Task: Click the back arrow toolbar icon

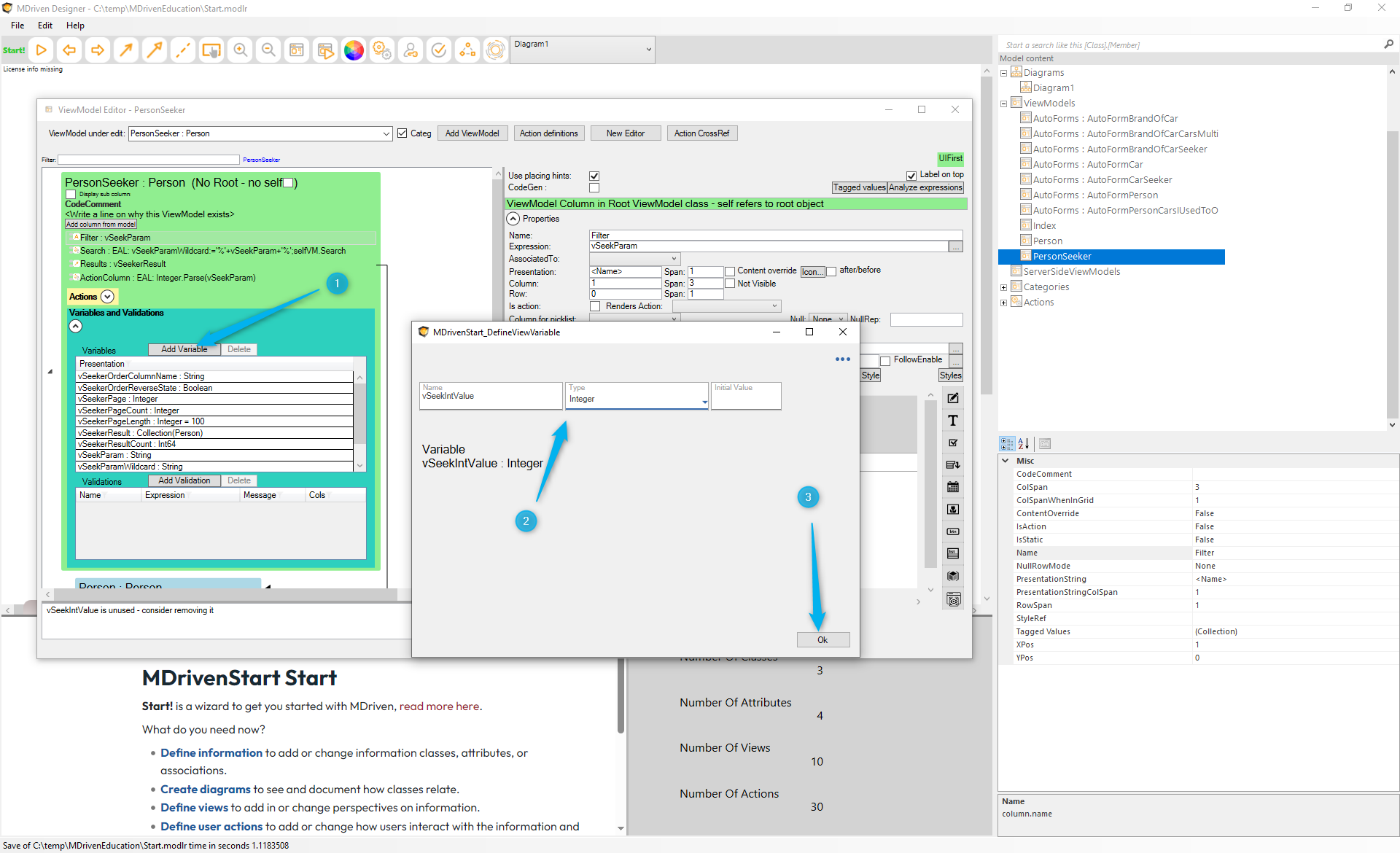Action: (69, 50)
